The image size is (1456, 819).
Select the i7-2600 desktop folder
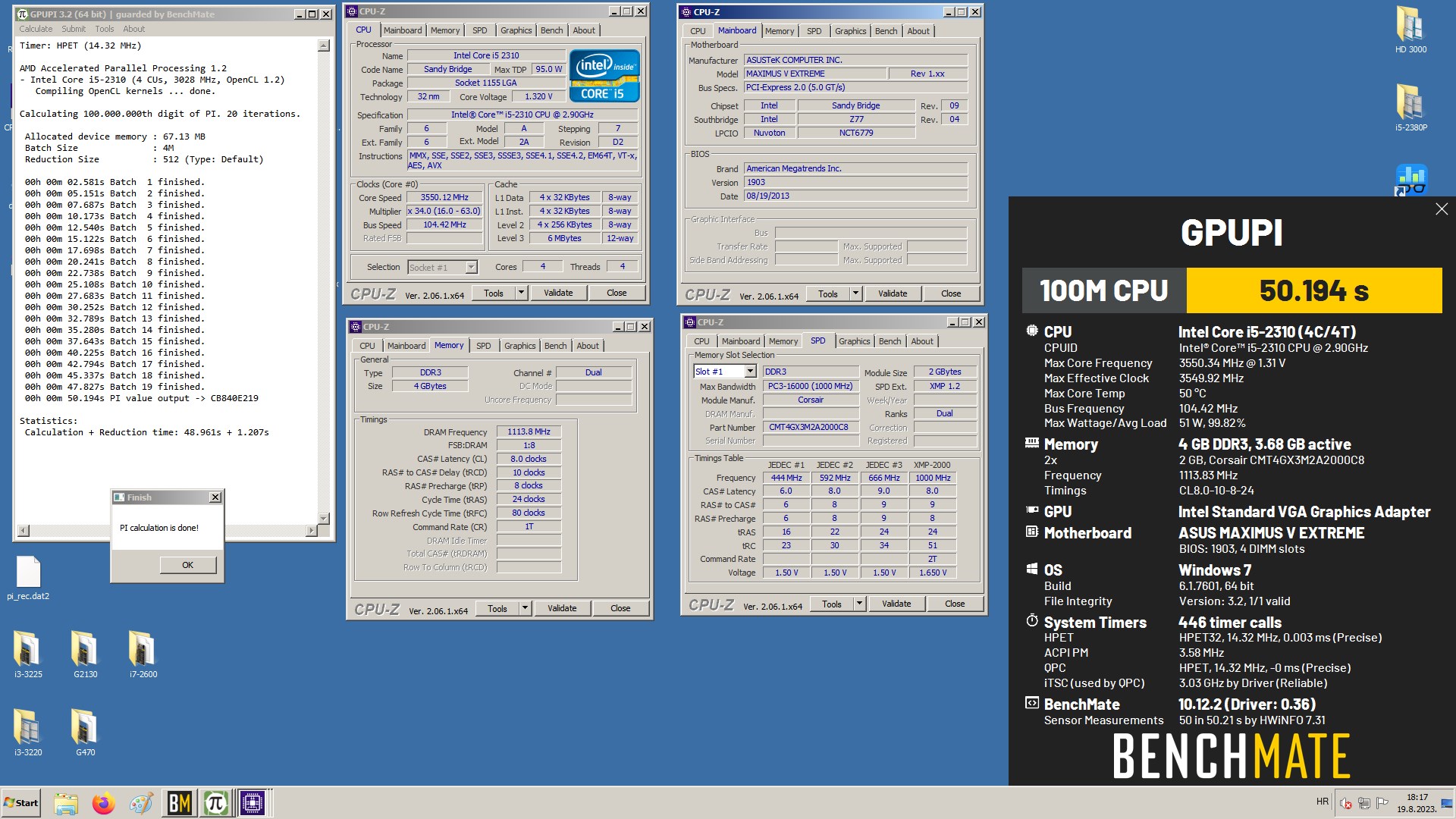pyautogui.click(x=143, y=654)
